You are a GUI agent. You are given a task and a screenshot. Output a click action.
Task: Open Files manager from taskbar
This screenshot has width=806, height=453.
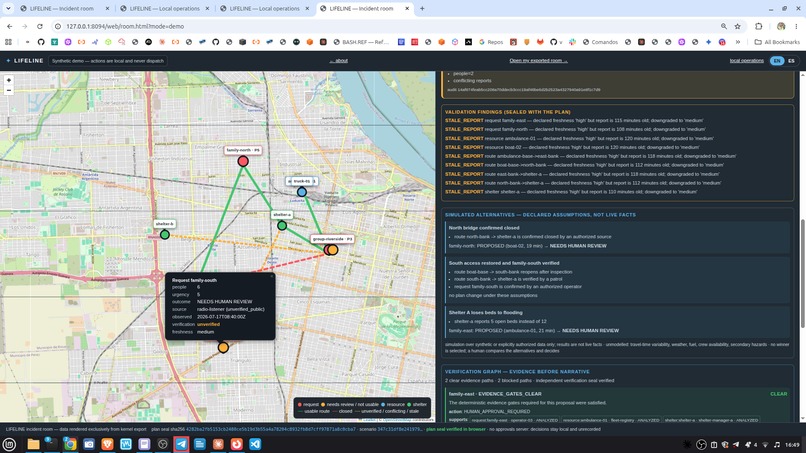click(33, 444)
